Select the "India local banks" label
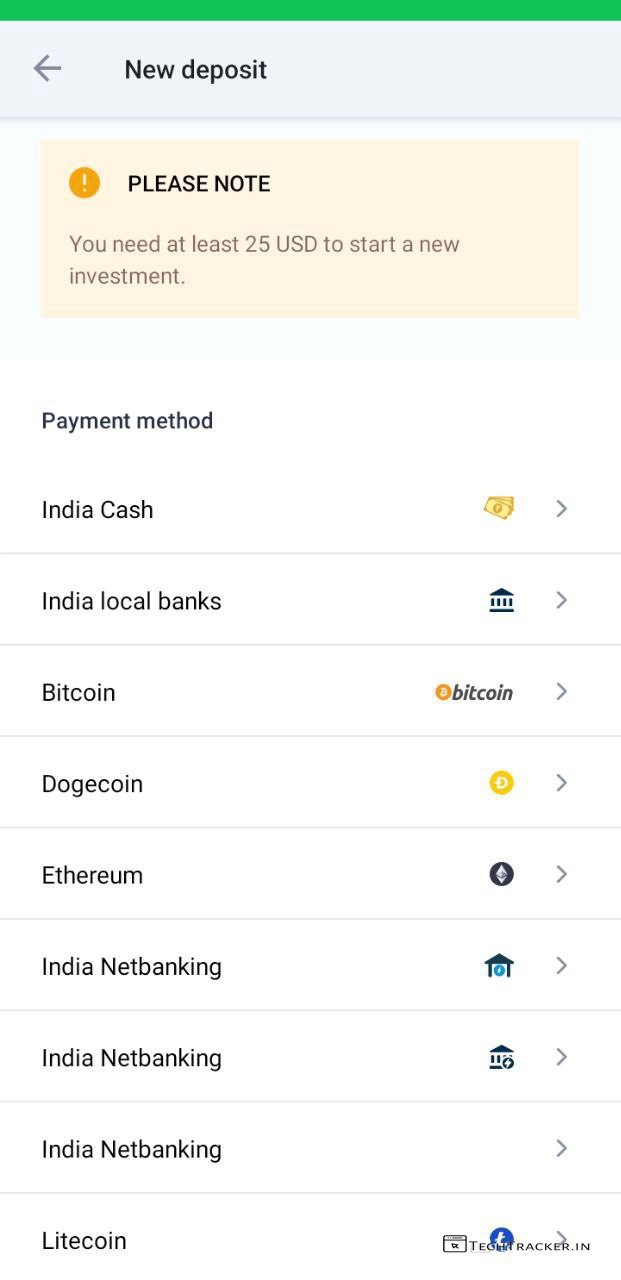The height and width of the screenshot is (1280, 621). pyautogui.click(x=131, y=601)
